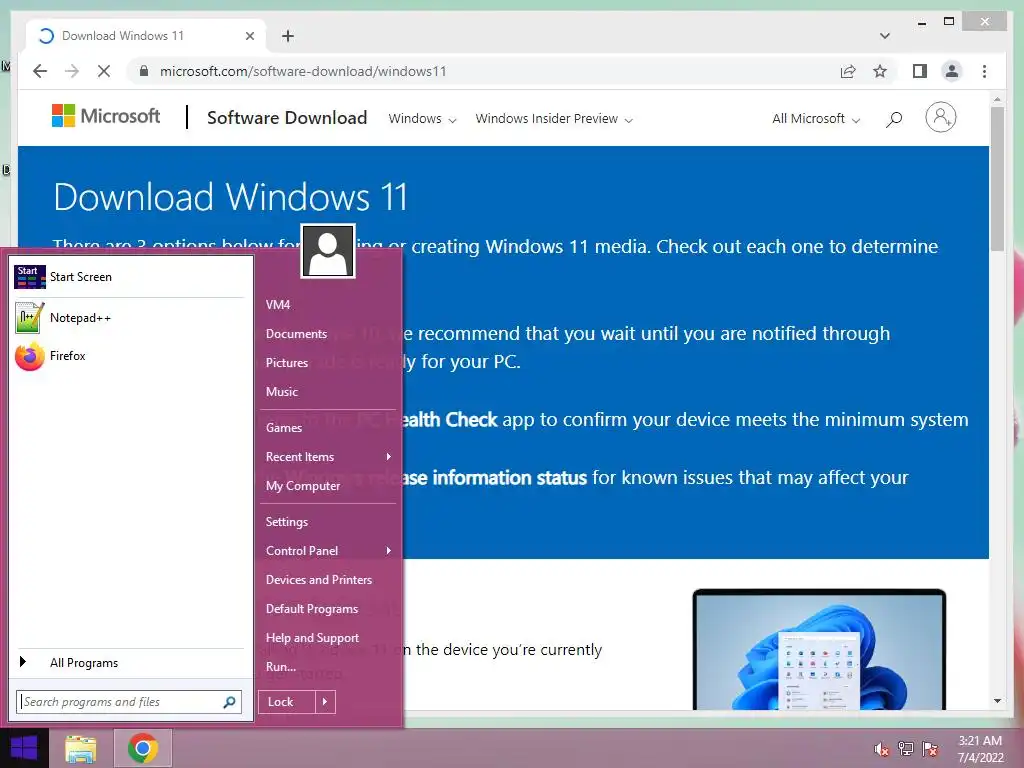Go back with Chrome's back arrow

[40, 71]
